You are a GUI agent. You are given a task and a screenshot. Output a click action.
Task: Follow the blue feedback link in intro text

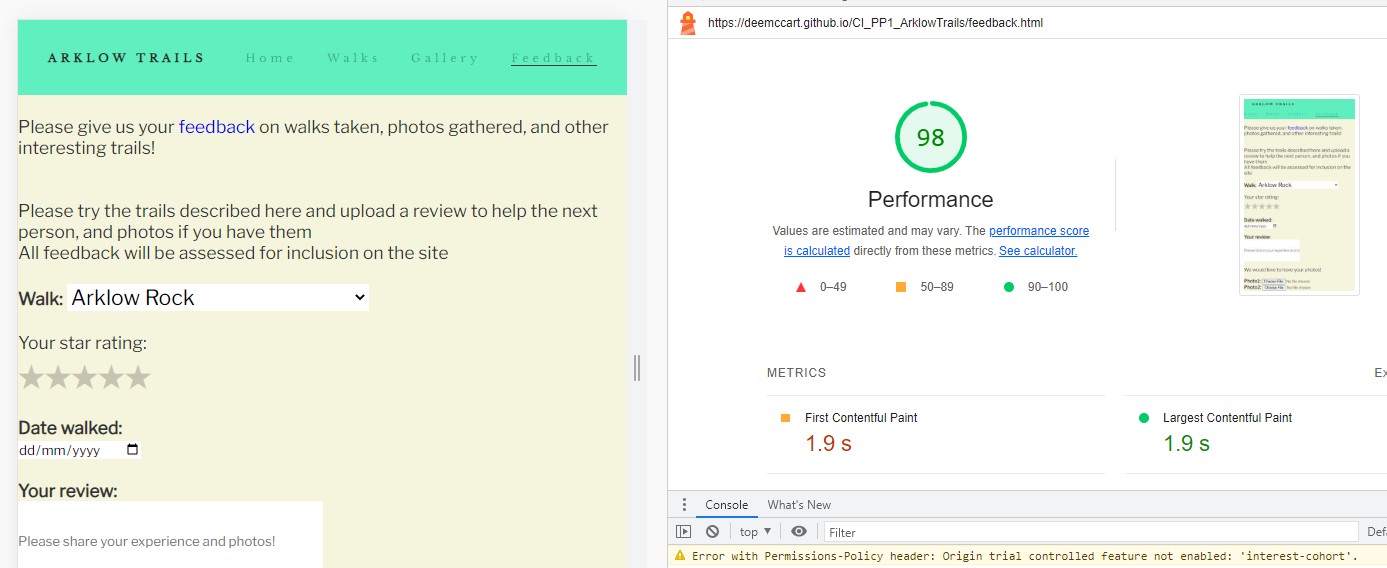pyautogui.click(x=216, y=127)
